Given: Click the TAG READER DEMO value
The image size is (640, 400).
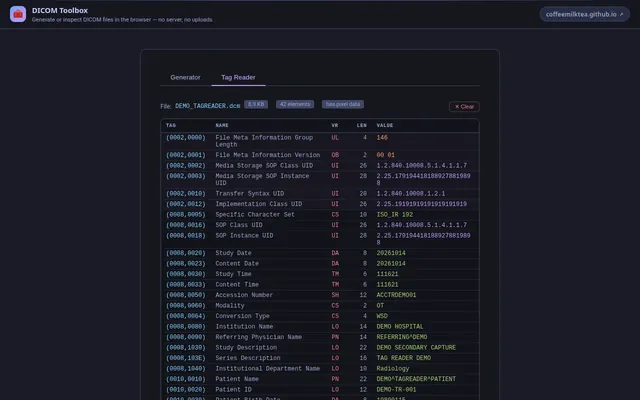Looking at the screenshot, I should tap(404, 358).
